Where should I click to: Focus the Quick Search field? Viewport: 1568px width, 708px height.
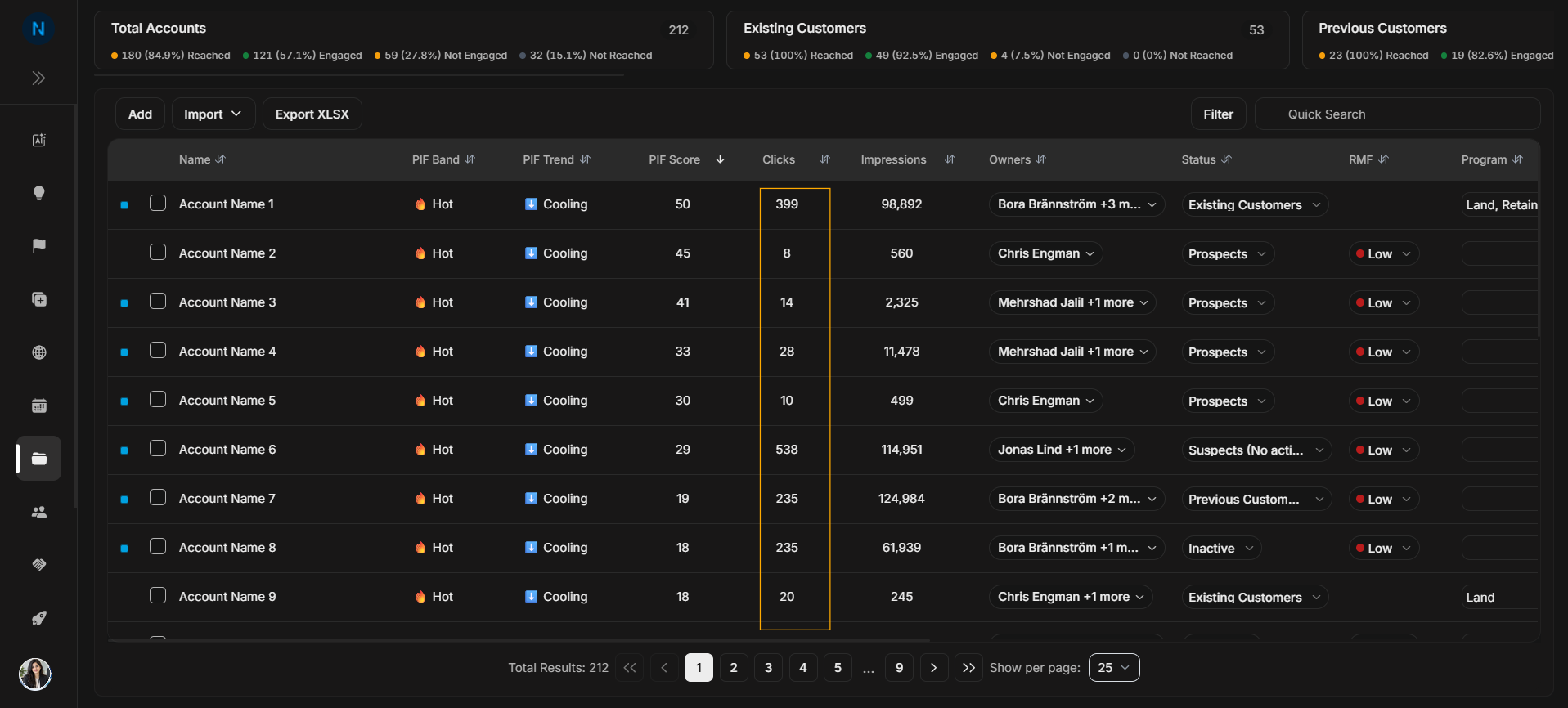pyautogui.click(x=1398, y=114)
